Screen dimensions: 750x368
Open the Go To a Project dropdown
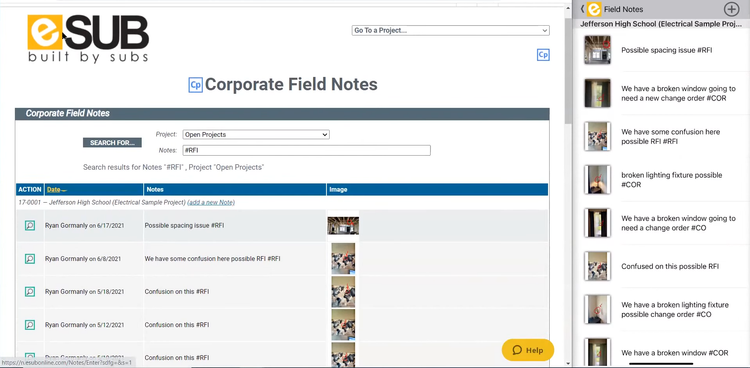(451, 31)
